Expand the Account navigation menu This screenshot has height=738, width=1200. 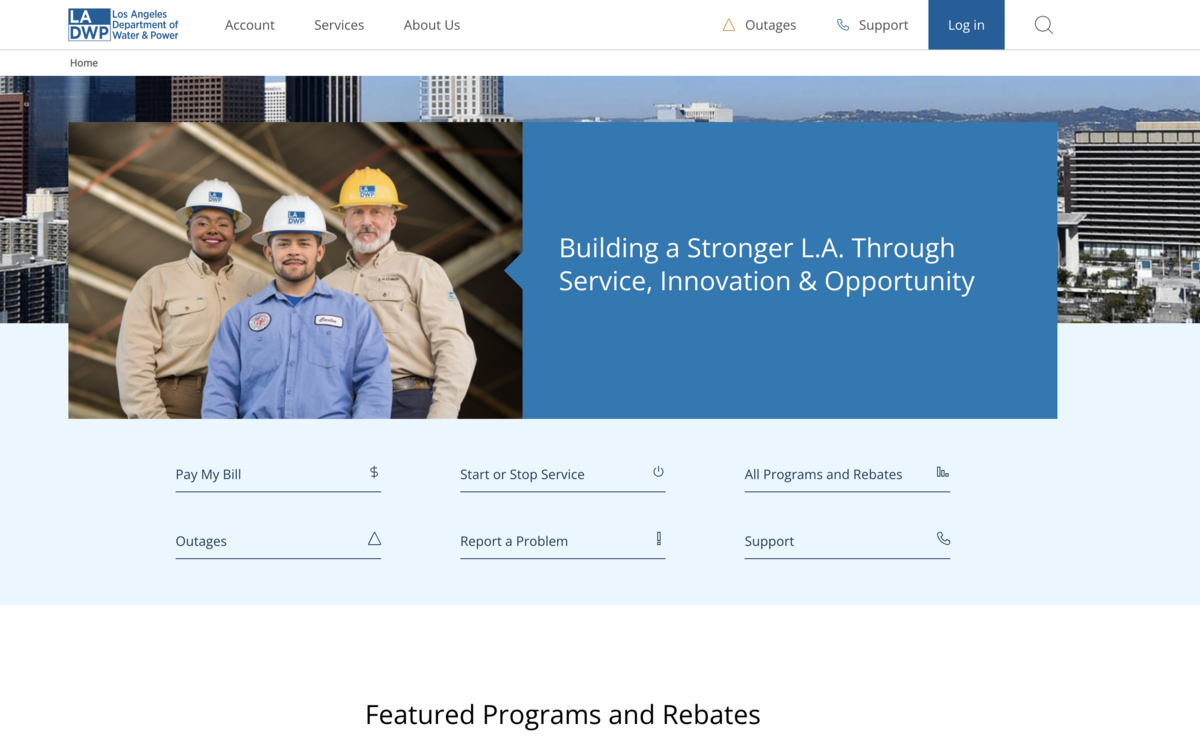(x=249, y=25)
